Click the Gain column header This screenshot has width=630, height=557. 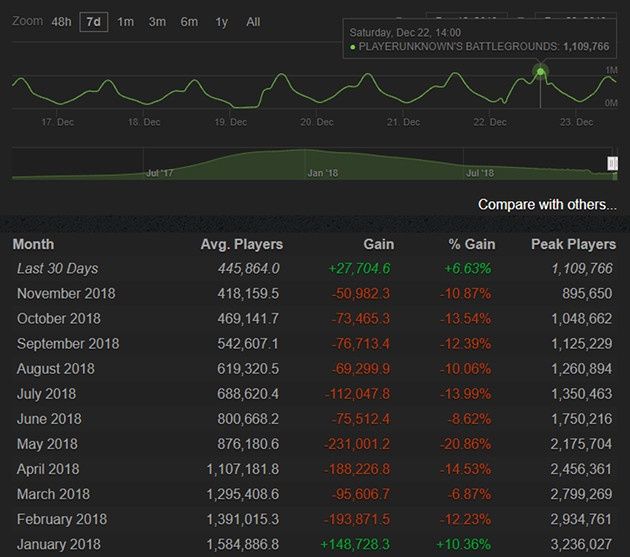pos(378,244)
